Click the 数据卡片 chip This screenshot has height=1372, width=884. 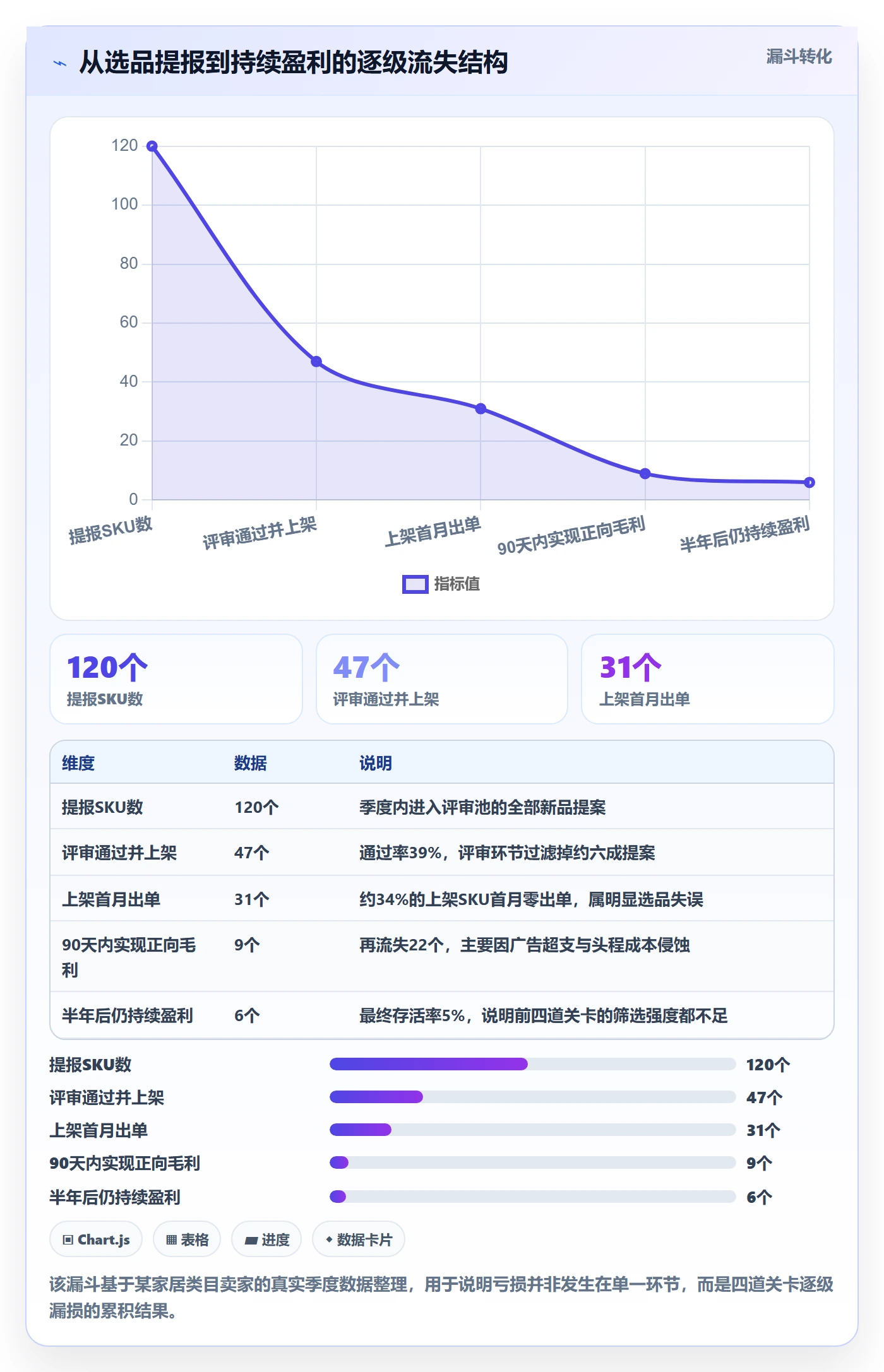coord(359,1239)
